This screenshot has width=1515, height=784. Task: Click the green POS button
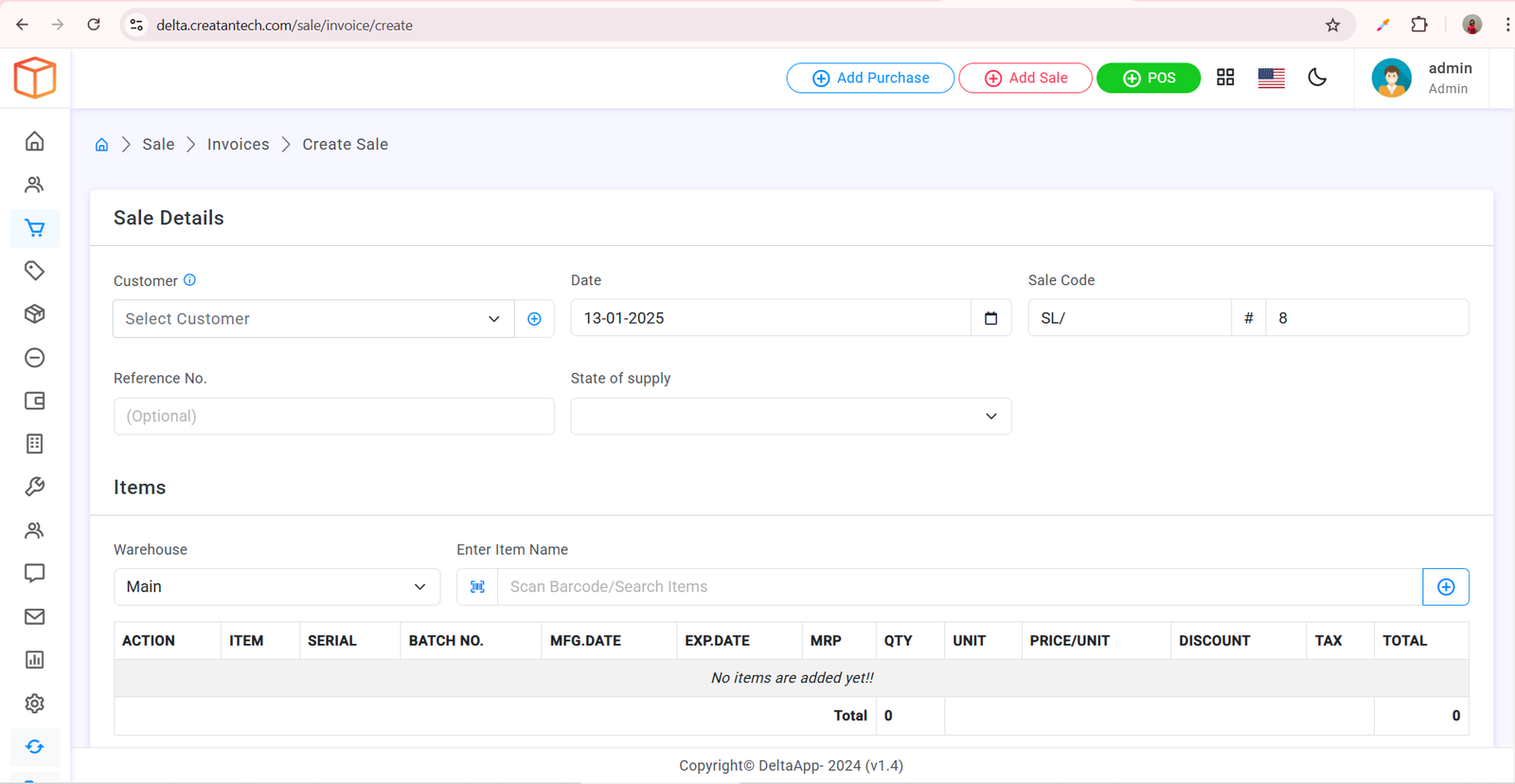coord(1148,78)
